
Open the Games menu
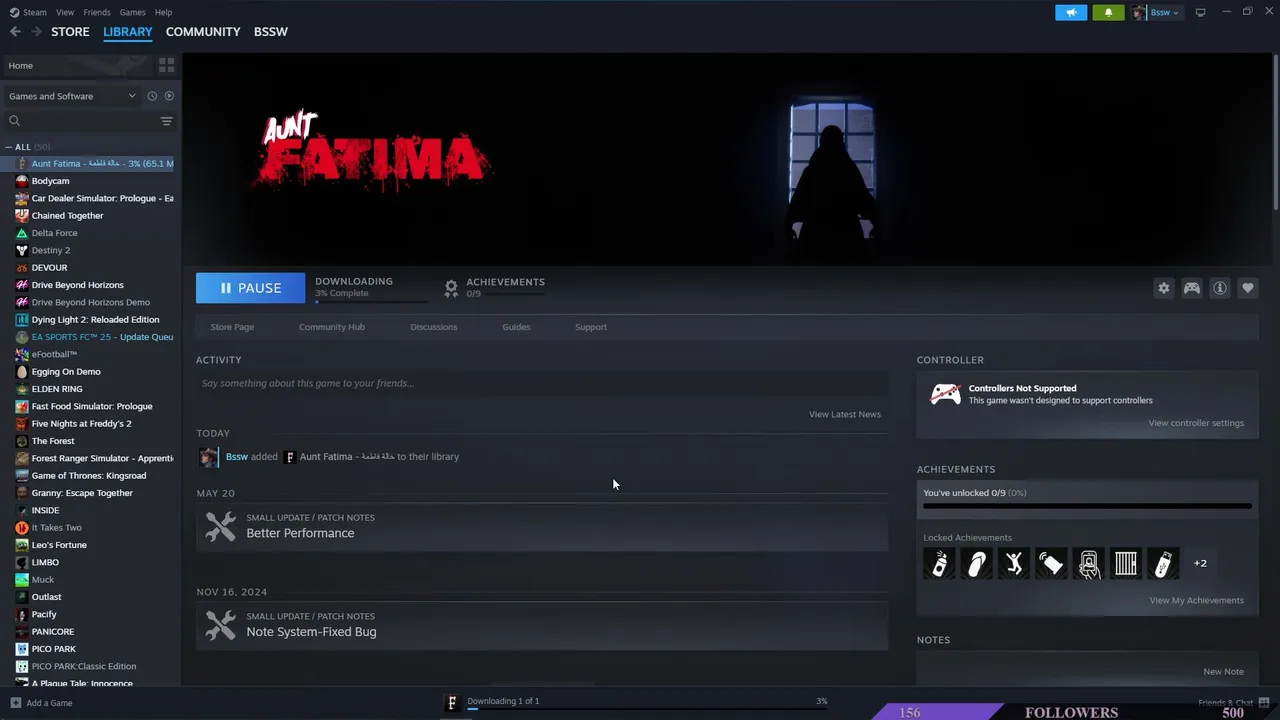[132, 12]
